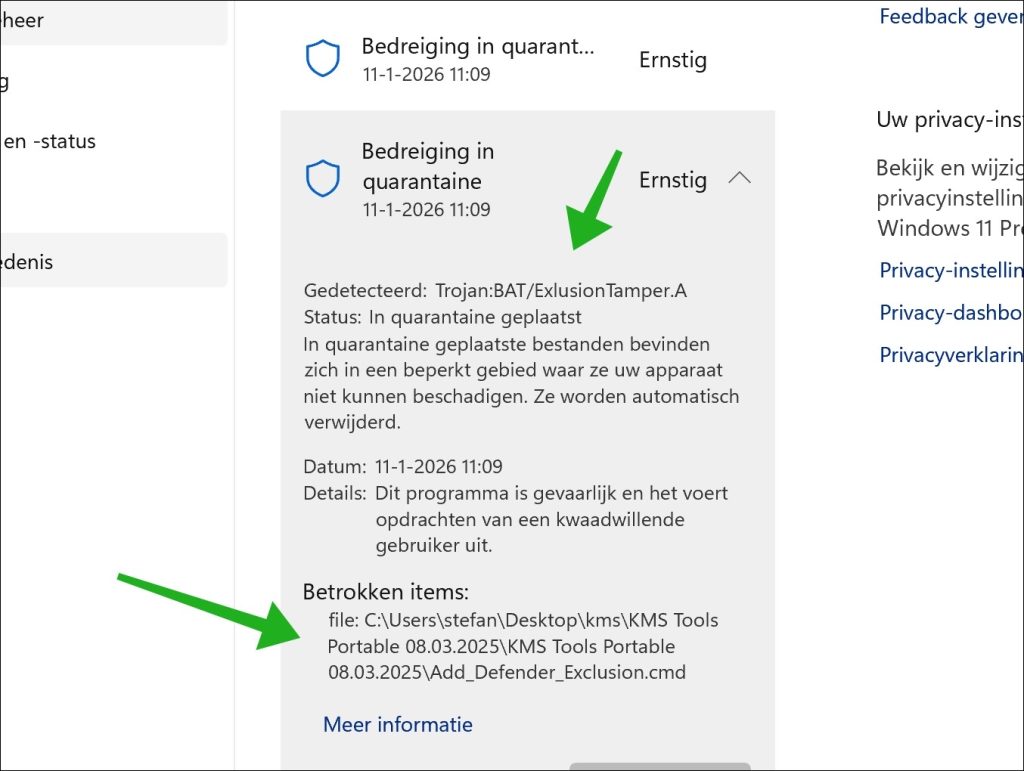Click the Trojan:BAT/ExlusionTamper.A detection name
This screenshot has height=771, width=1024.
(561, 291)
